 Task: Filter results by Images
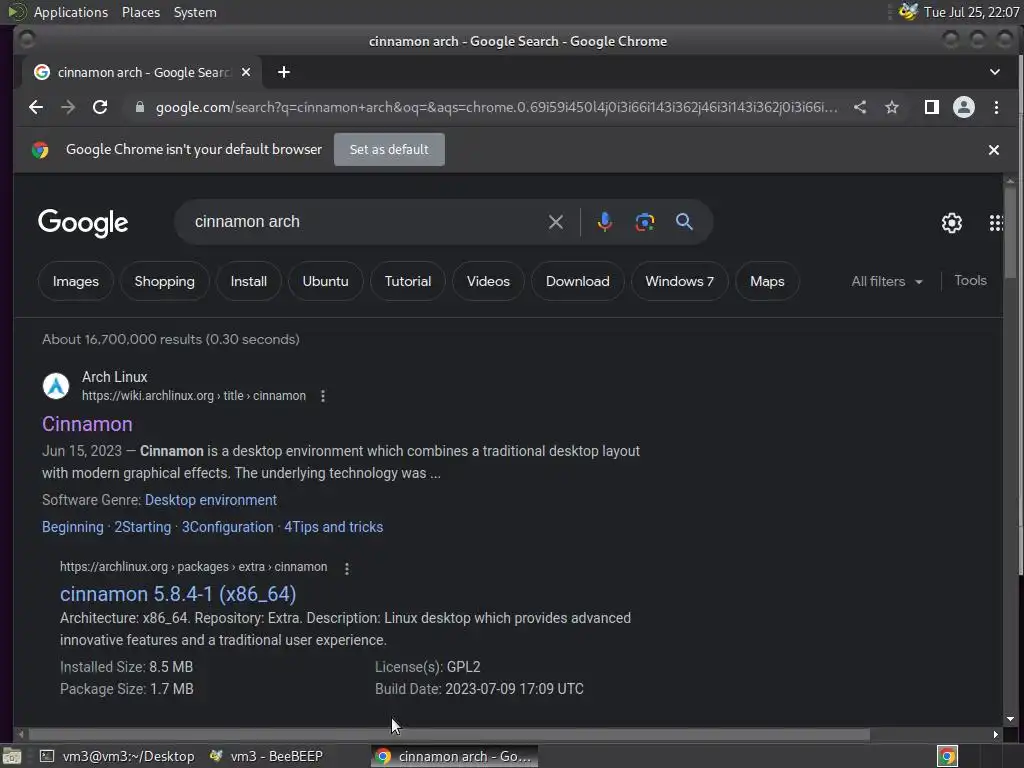[76, 281]
